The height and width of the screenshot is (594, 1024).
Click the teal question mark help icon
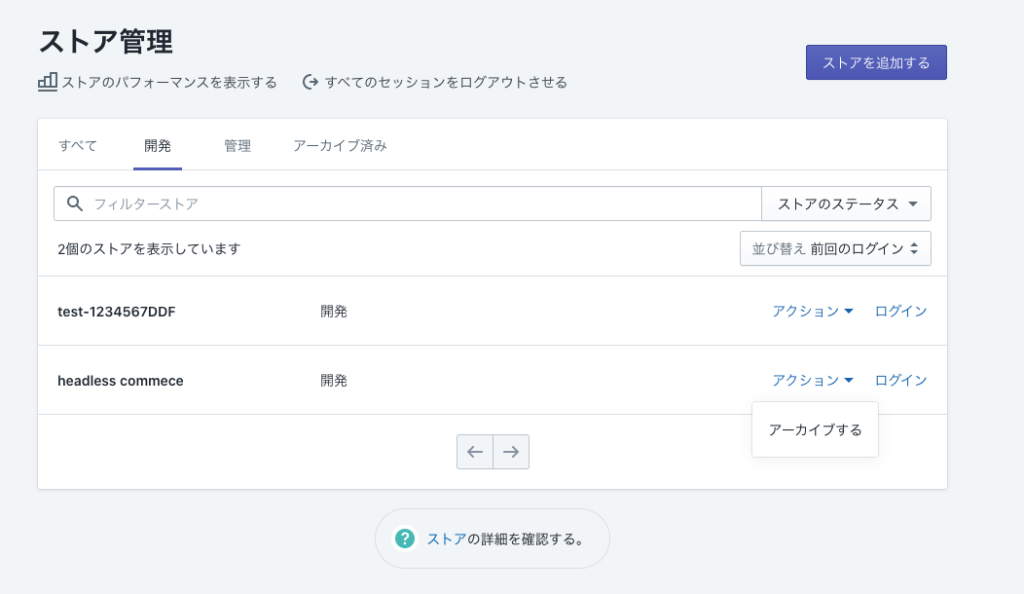point(404,539)
